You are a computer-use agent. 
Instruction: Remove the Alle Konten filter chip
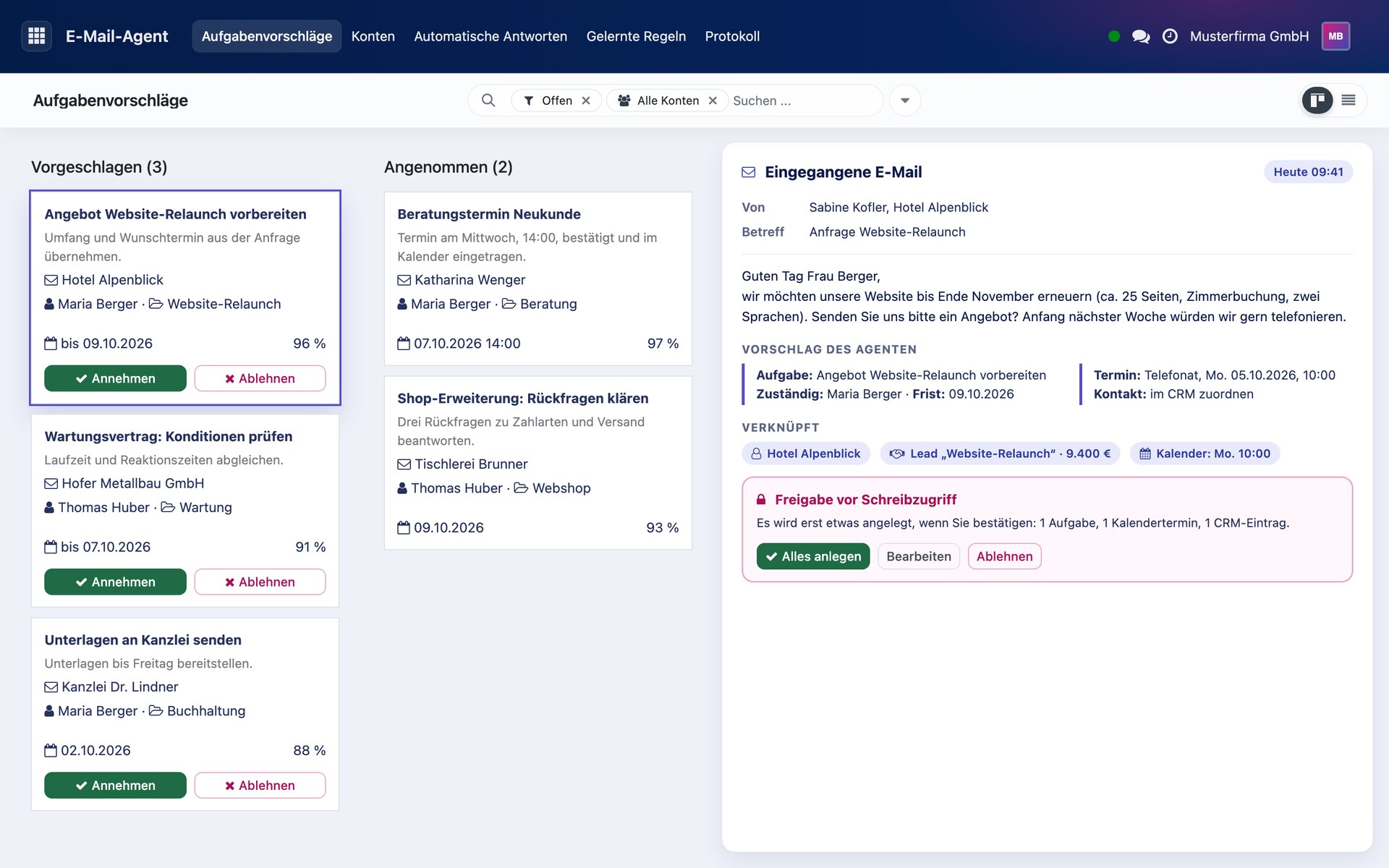coord(713,101)
